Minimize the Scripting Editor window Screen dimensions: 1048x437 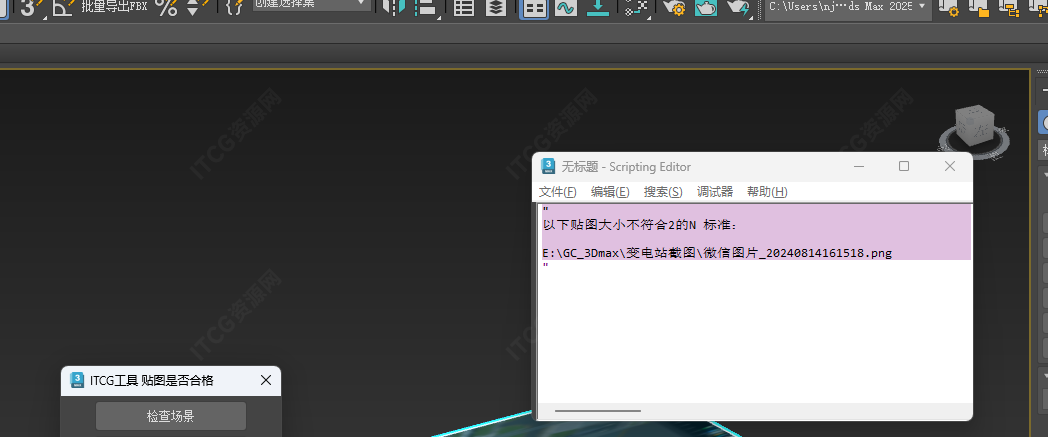859,166
